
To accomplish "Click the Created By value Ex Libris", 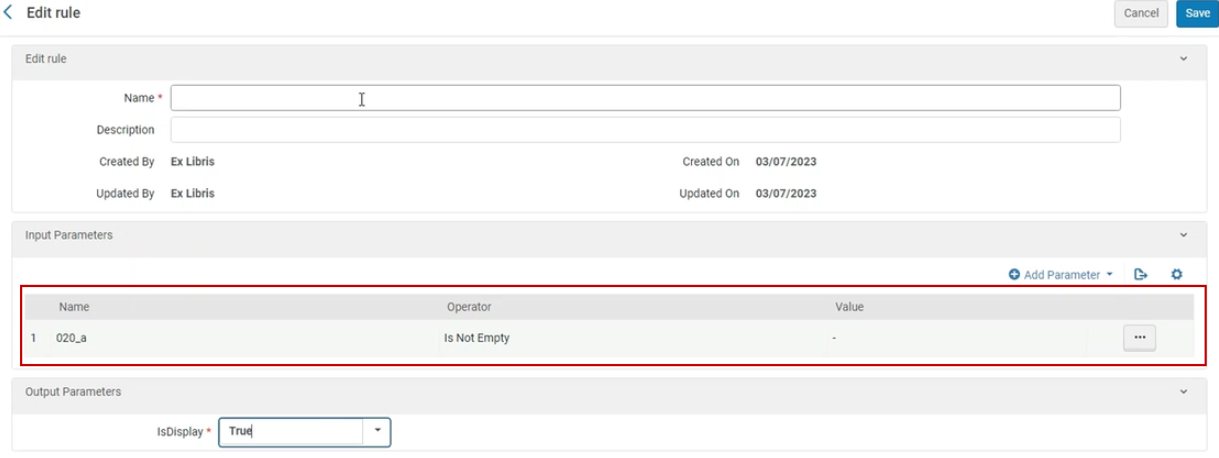I will point(192,161).
